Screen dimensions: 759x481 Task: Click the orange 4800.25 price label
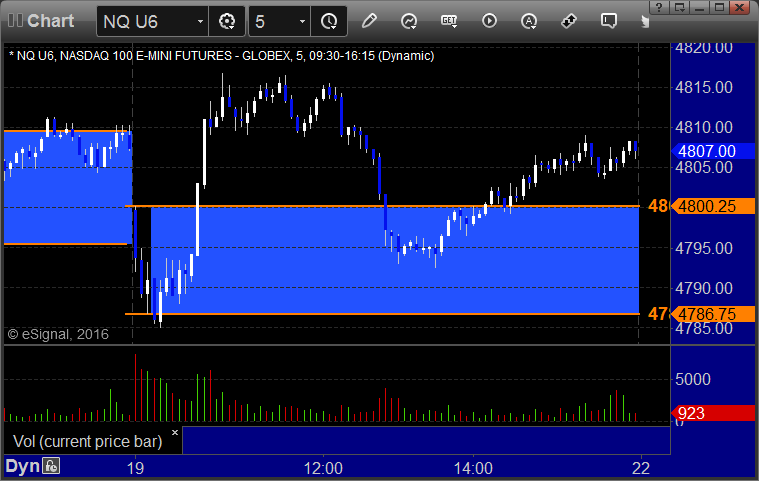713,207
